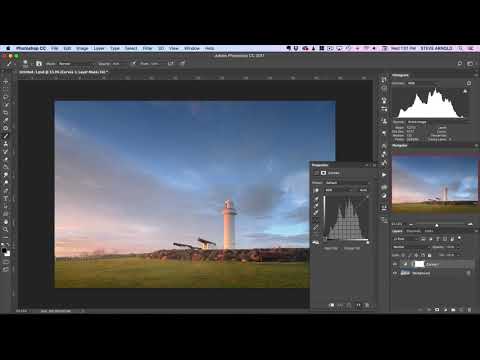This screenshot has height=360, width=480.
Task: Select the Clone Stamp tool
Action: click(x=6, y=144)
